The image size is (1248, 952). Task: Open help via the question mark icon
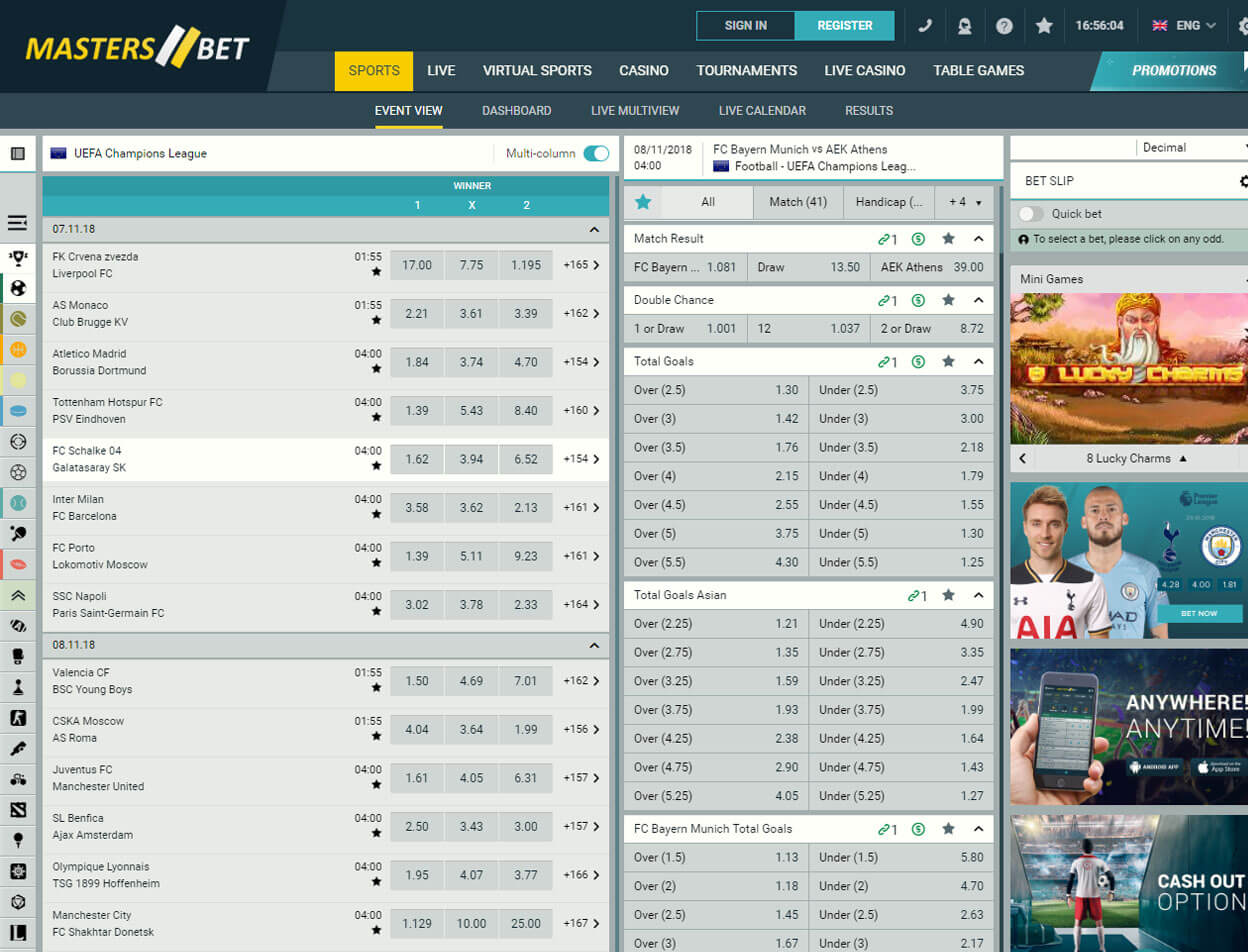(x=1004, y=26)
